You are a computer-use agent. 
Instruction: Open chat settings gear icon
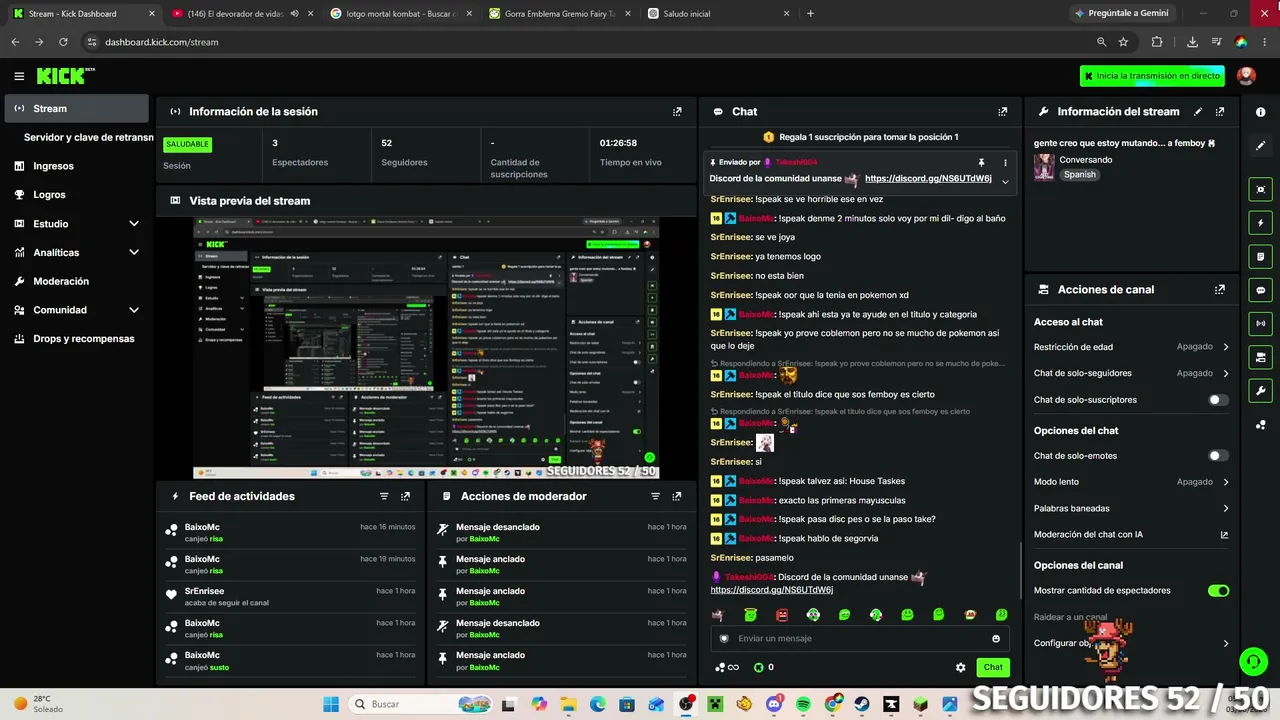(961, 667)
